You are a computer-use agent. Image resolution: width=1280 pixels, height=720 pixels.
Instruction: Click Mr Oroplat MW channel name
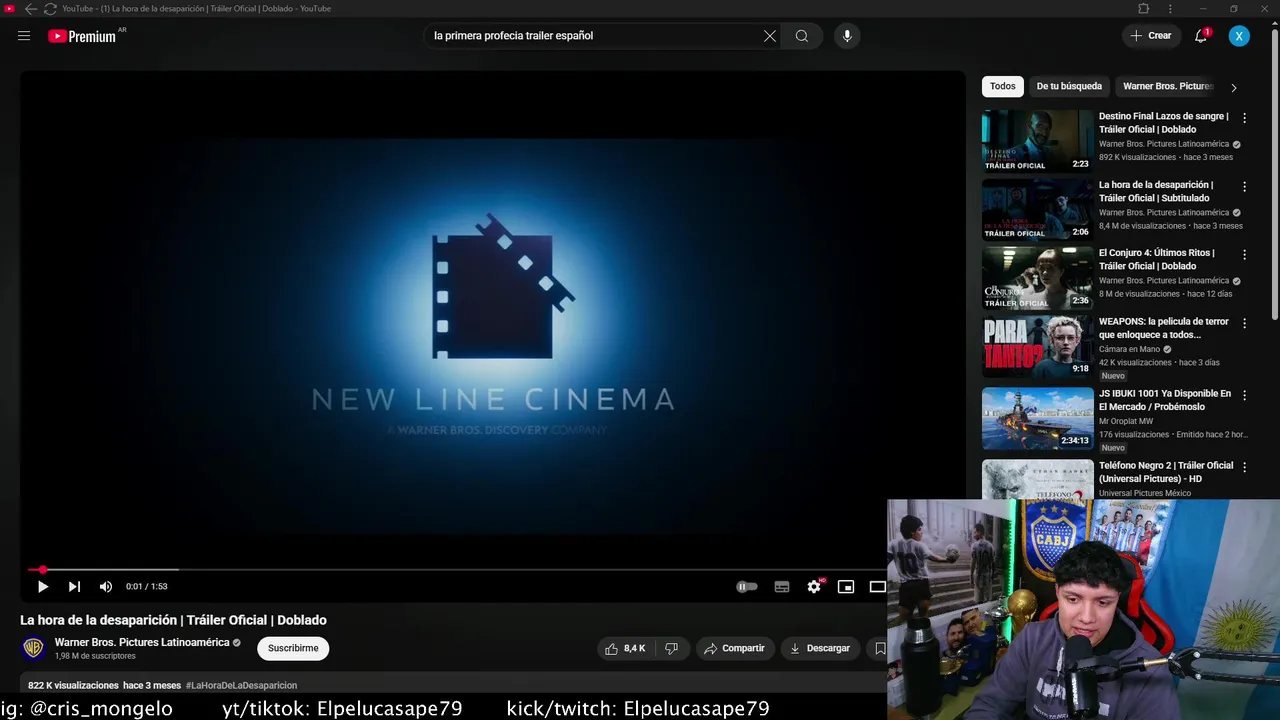click(1126, 421)
